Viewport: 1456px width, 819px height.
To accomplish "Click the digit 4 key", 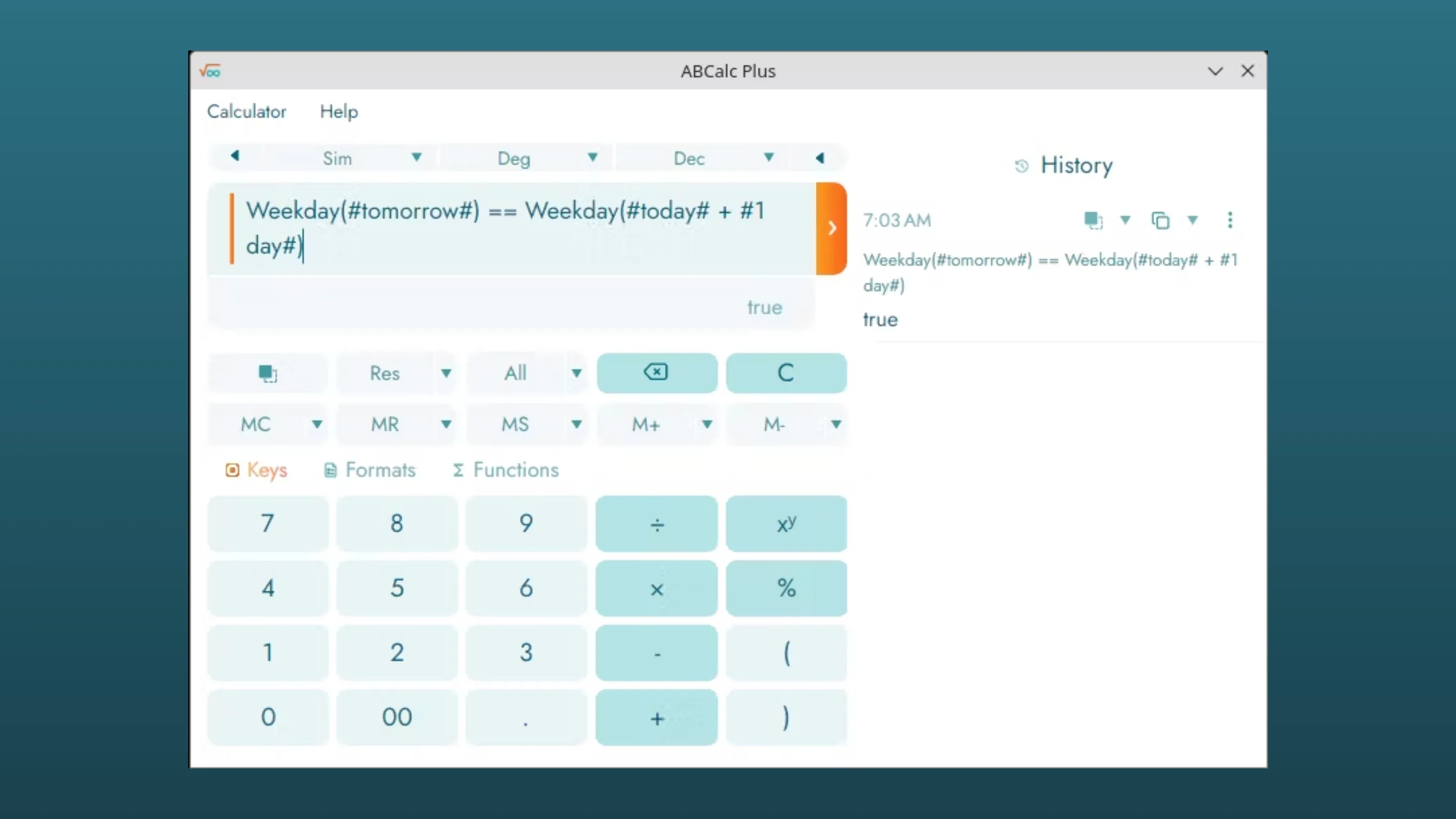I will click(268, 588).
